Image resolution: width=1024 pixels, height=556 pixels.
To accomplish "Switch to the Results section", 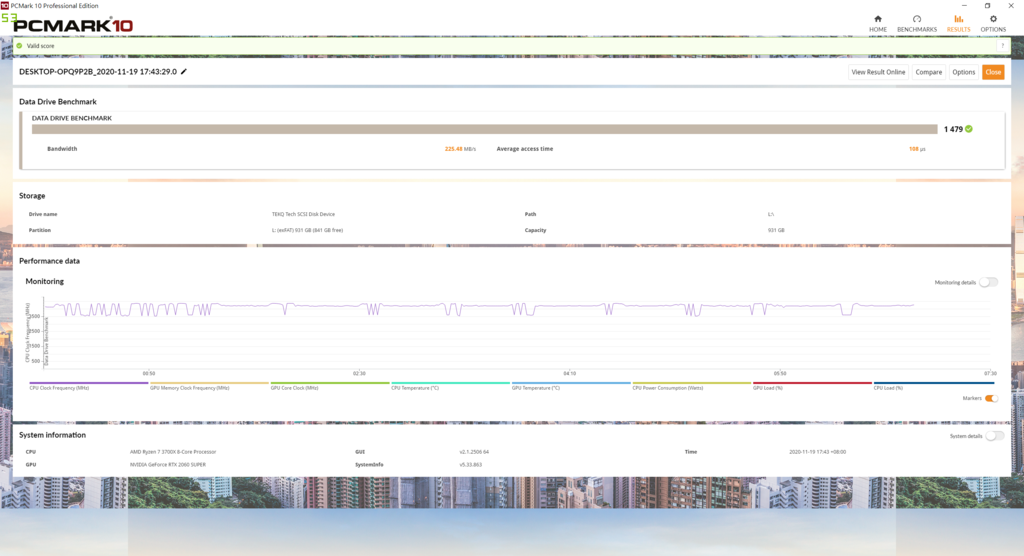I will (958, 24).
